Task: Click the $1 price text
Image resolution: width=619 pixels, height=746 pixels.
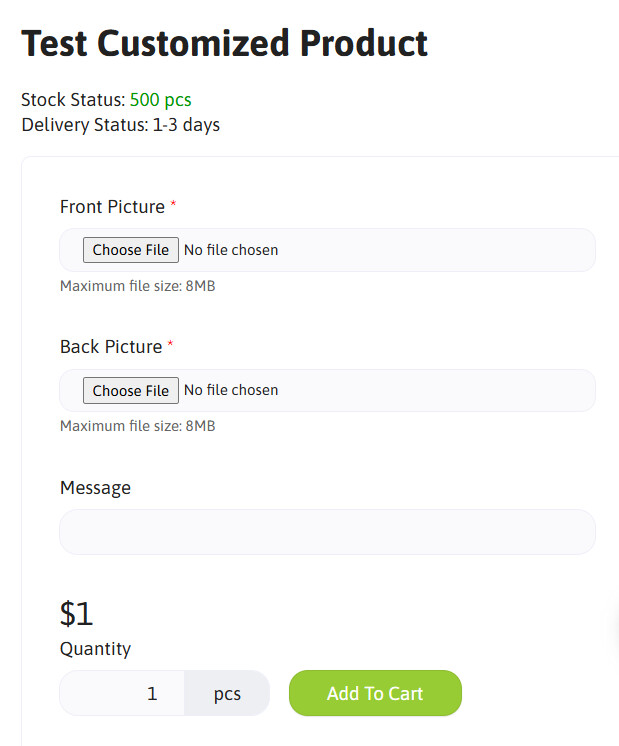Action: (77, 612)
